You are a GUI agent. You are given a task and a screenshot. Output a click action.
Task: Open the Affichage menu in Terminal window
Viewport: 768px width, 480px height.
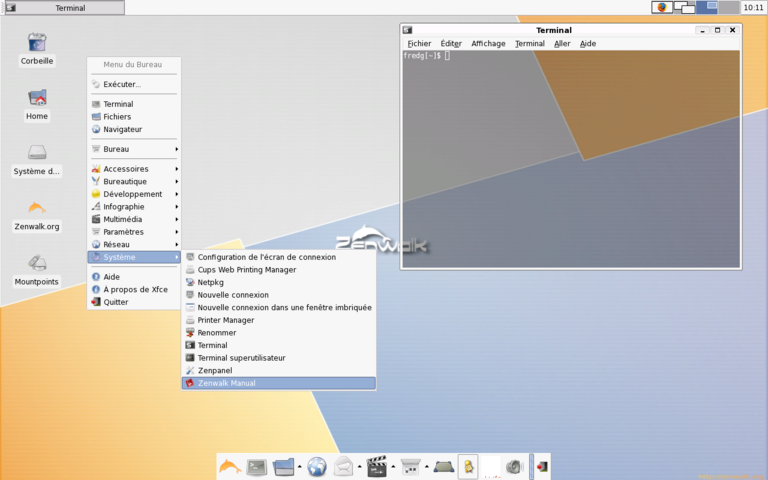click(488, 44)
